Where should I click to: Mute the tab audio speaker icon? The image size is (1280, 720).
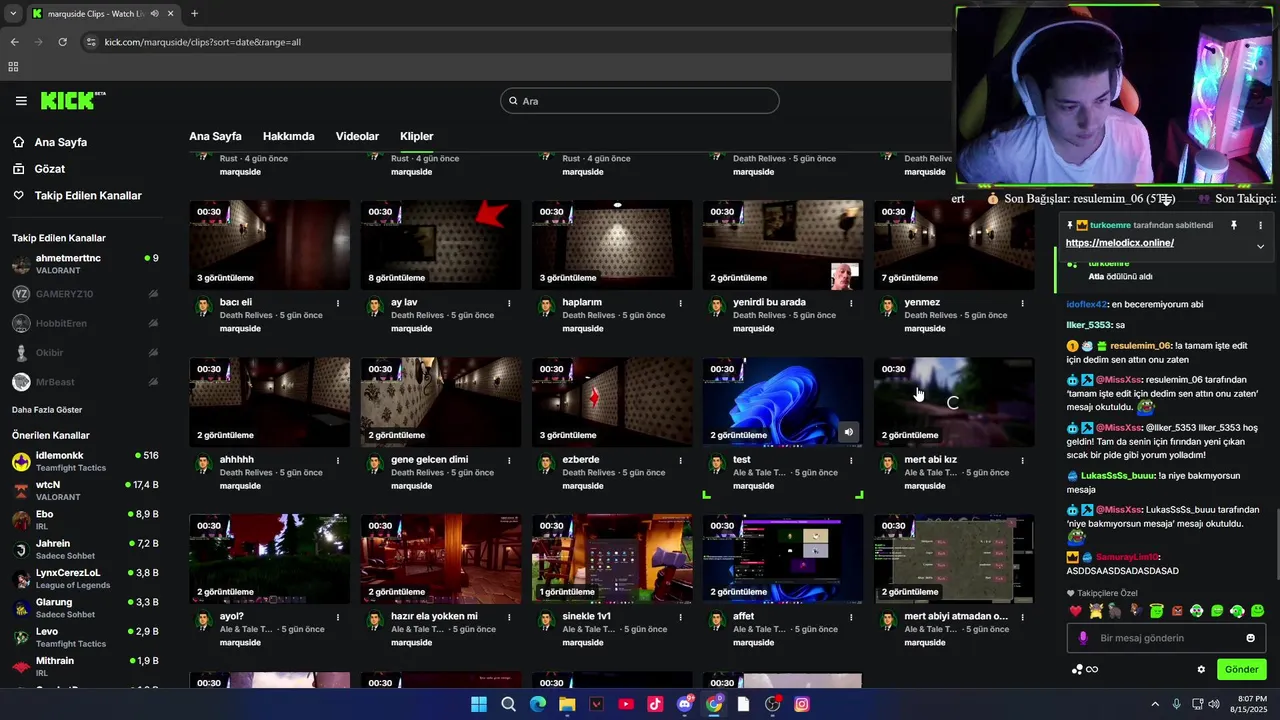tap(154, 14)
